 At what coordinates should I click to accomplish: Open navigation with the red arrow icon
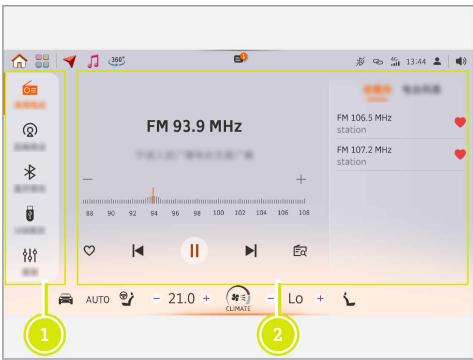[70, 61]
